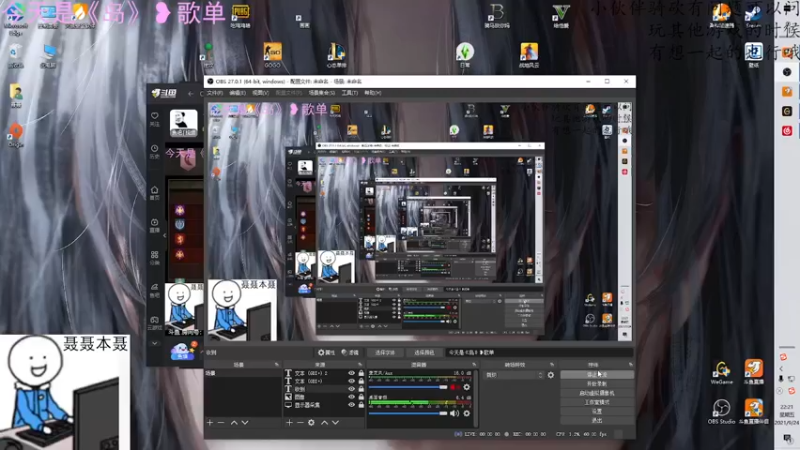This screenshot has width=800, height=450.
Task: Add a new scene with the plus icon in the Scenes panel
Action: coord(210,422)
